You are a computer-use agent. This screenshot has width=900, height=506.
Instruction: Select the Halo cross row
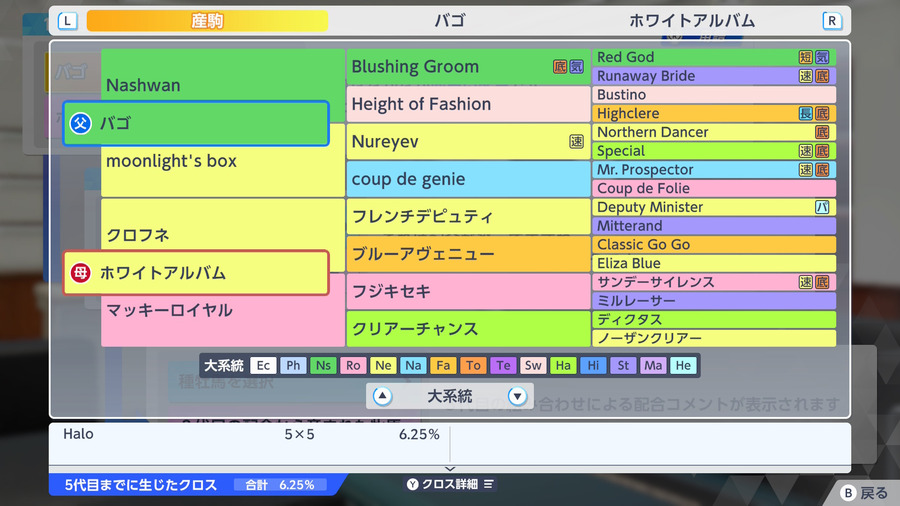click(x=251, y=434)
